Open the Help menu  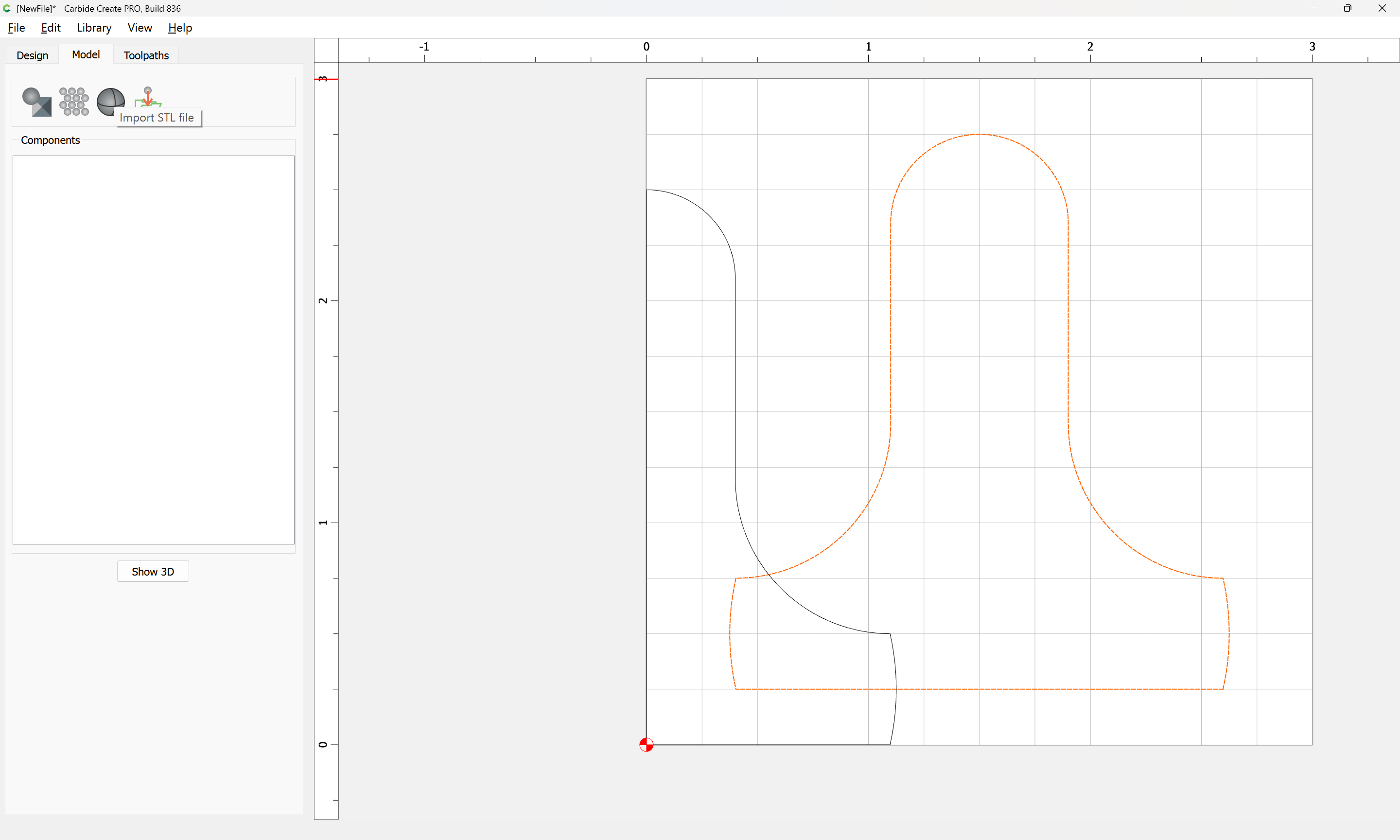180,28
